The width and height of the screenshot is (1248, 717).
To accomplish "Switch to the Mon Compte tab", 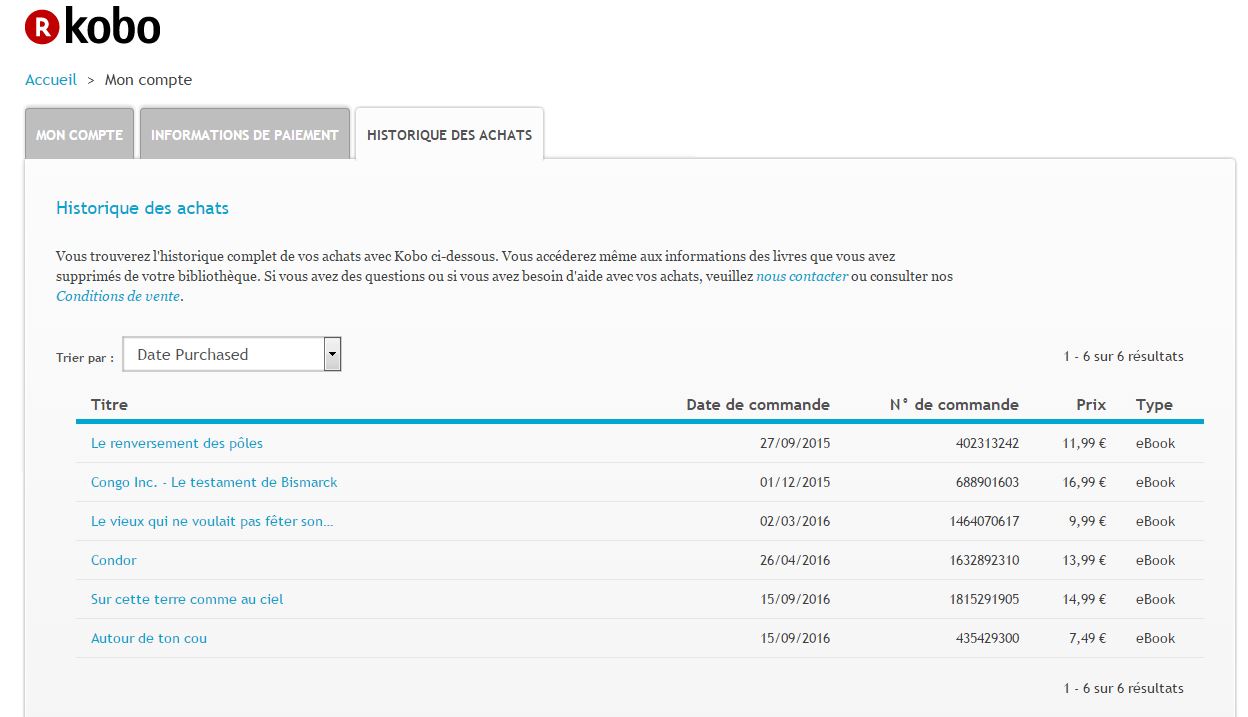I will click(80, 135).
